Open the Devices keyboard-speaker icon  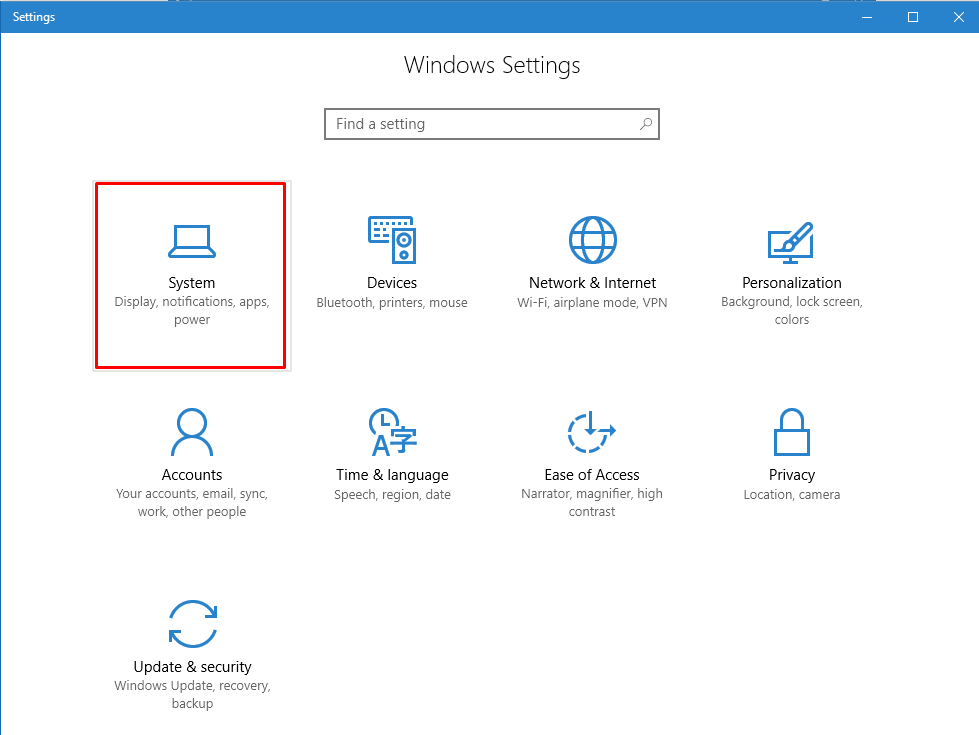(392, 240)
